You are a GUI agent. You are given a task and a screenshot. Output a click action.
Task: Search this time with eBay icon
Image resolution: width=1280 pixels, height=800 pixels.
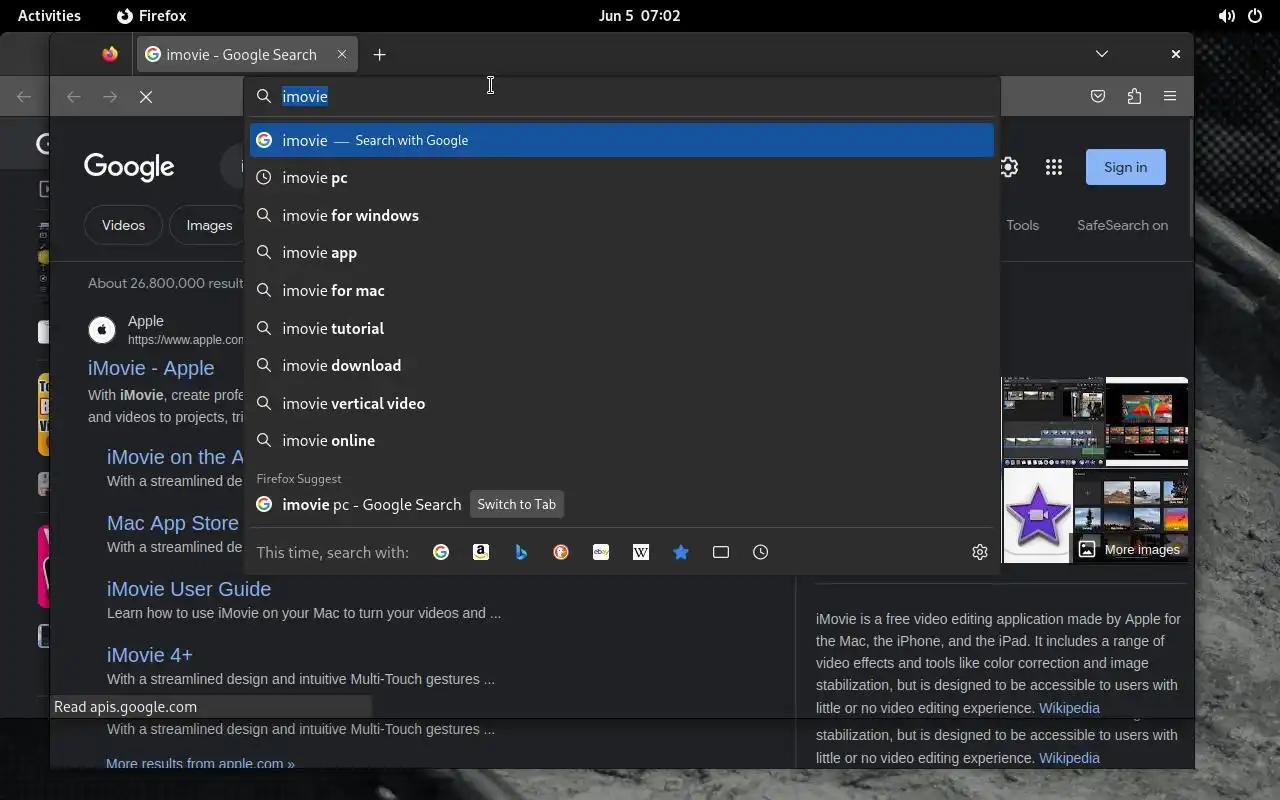click(601, 552)
